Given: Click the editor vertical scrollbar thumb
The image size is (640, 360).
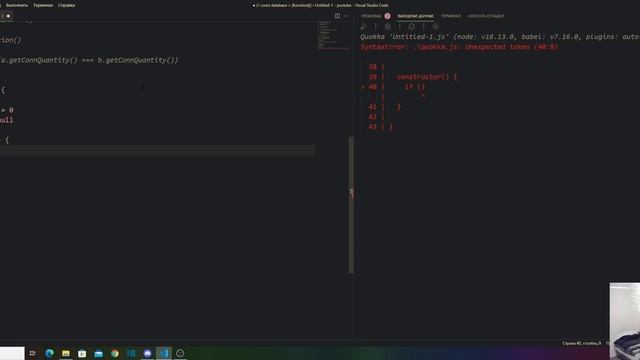Looking at the screenshot, I should click(x=351, y=205).
